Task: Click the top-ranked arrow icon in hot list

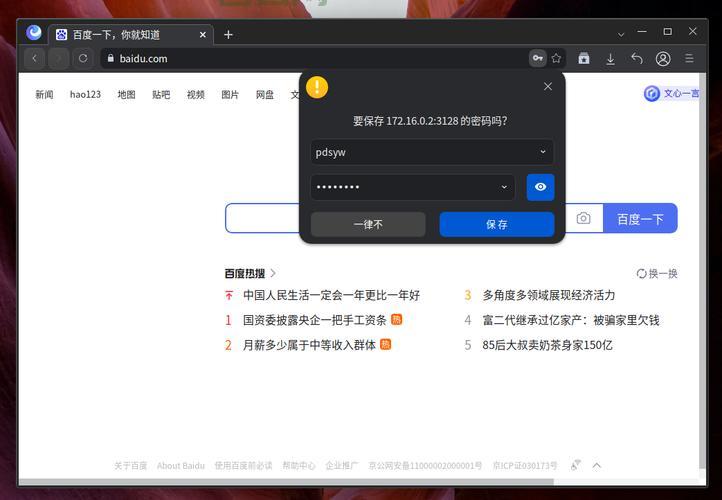Action: pyautogui.click(x=229, y=295)
